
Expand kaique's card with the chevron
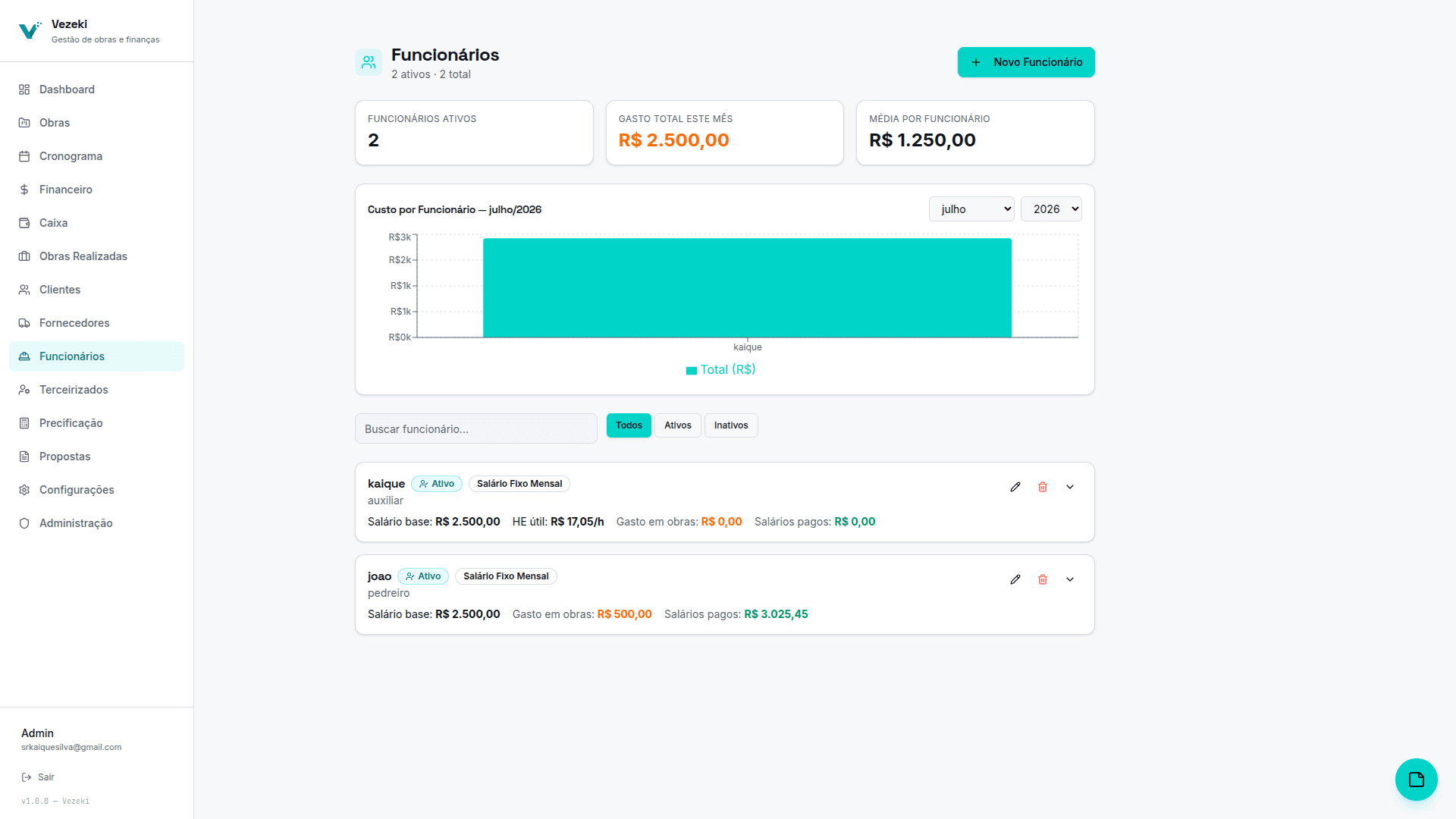click(1070, 487)
